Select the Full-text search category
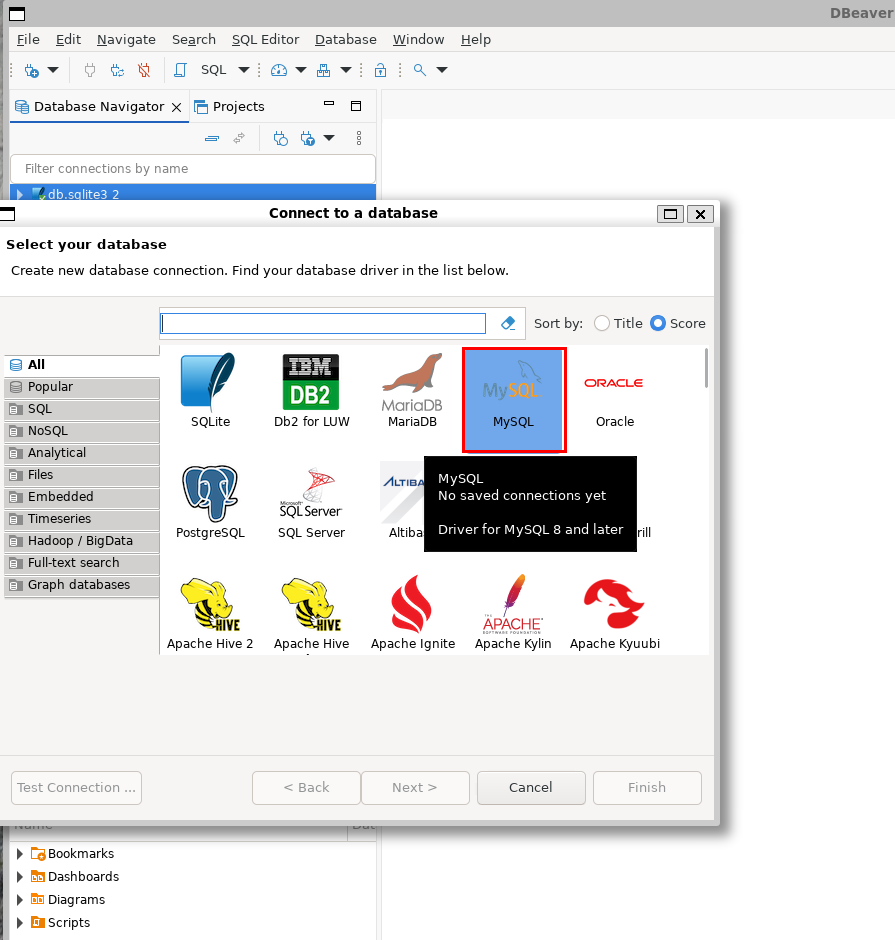 pos(82,563)
